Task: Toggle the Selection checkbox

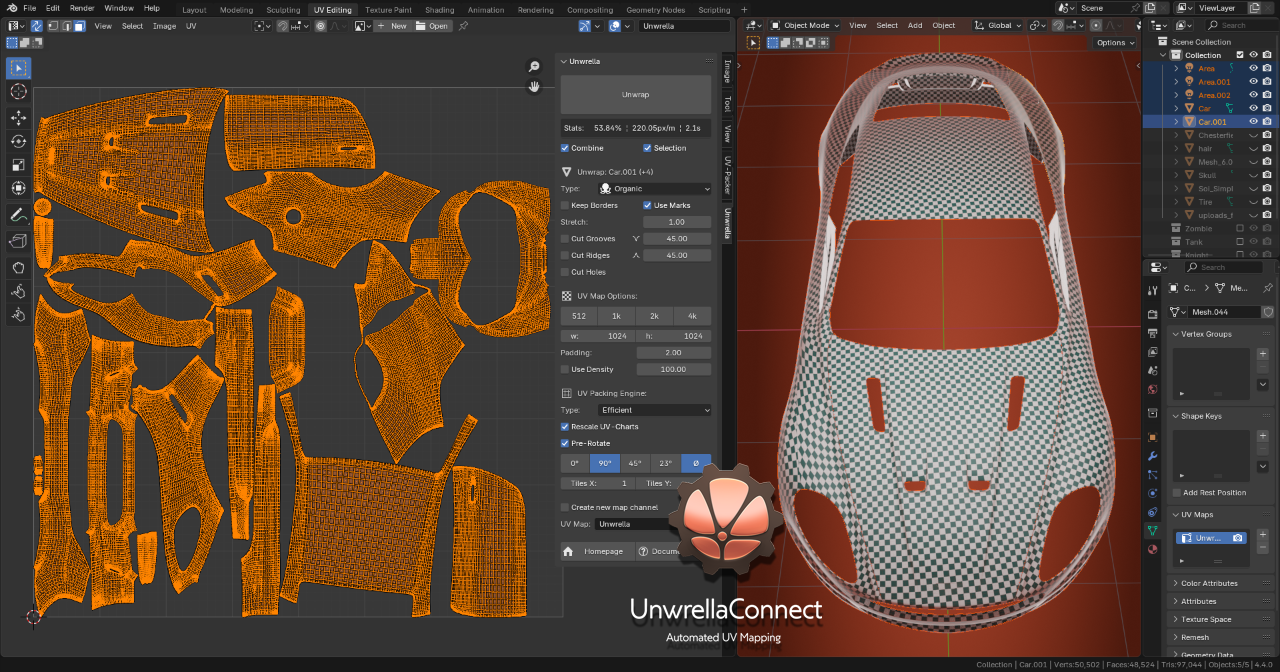Action: (x=648, y=148)
